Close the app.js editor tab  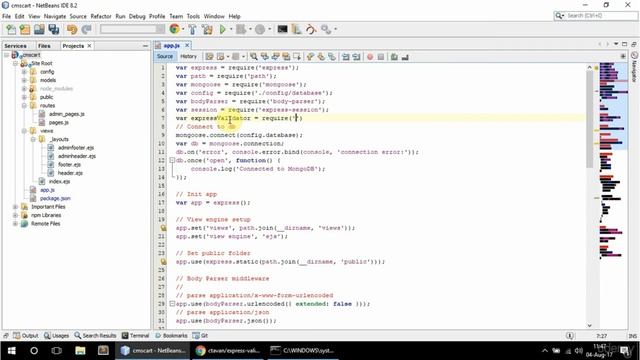coord(187,45)
